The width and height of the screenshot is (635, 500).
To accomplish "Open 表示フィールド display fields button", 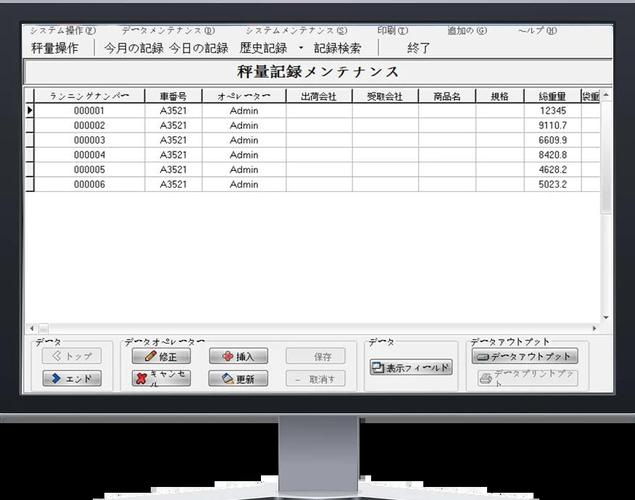I will [x=411, y=367].
